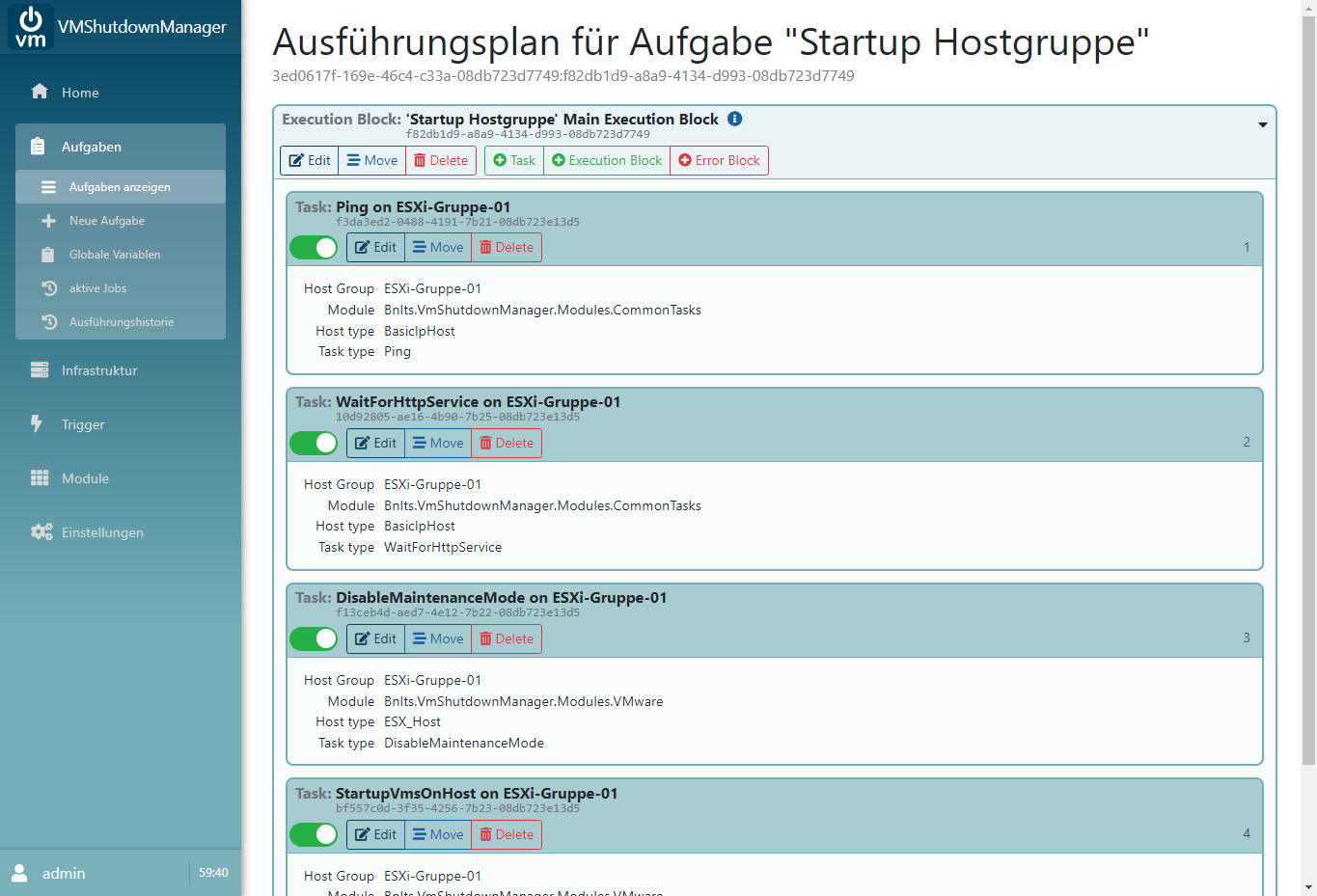Move the WaitForHttpService task
Image resolution: width=1317 pixels, height=896 pixels.
point(438,444)
